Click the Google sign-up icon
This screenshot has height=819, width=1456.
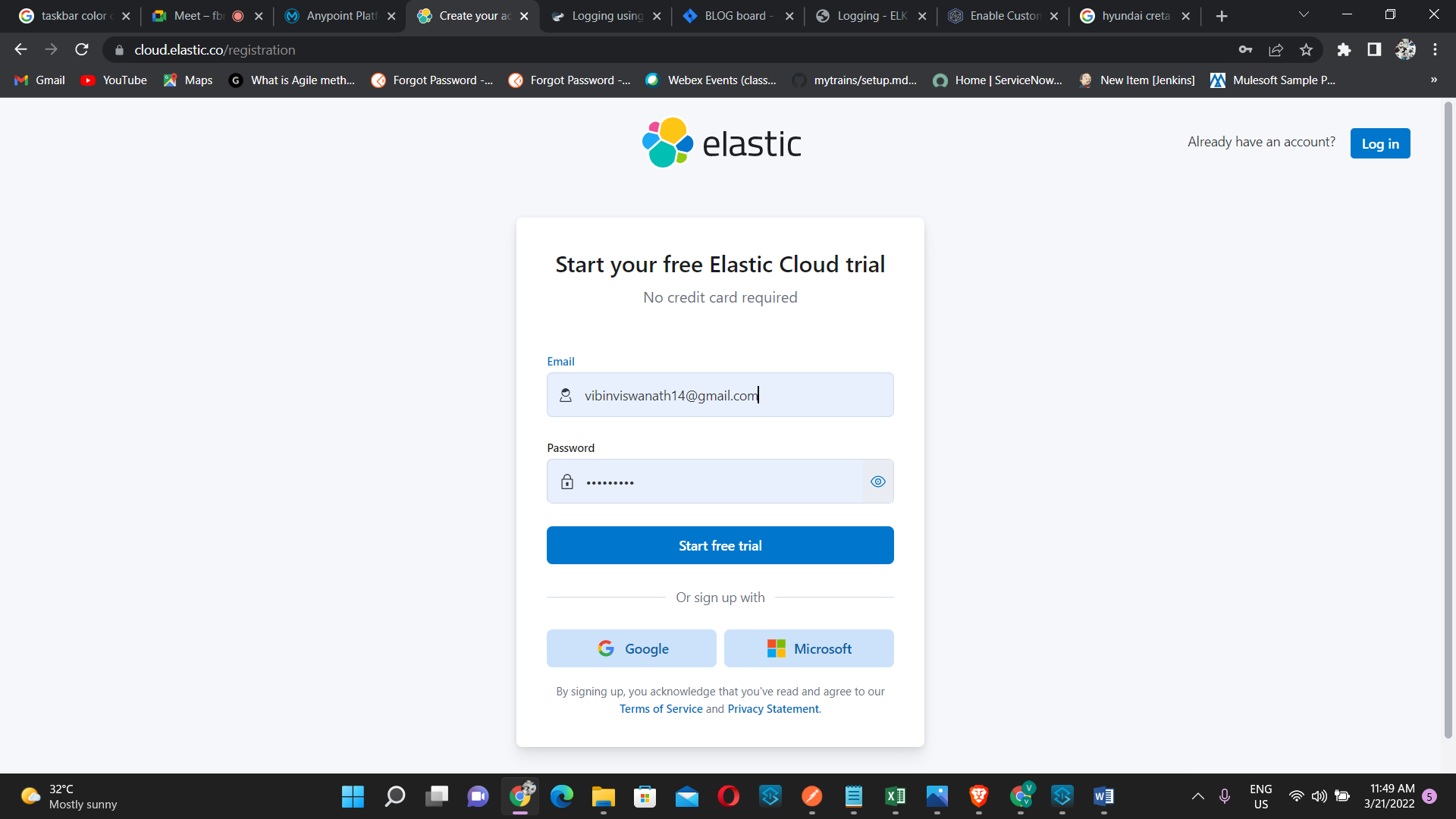(x=605, y=648)
